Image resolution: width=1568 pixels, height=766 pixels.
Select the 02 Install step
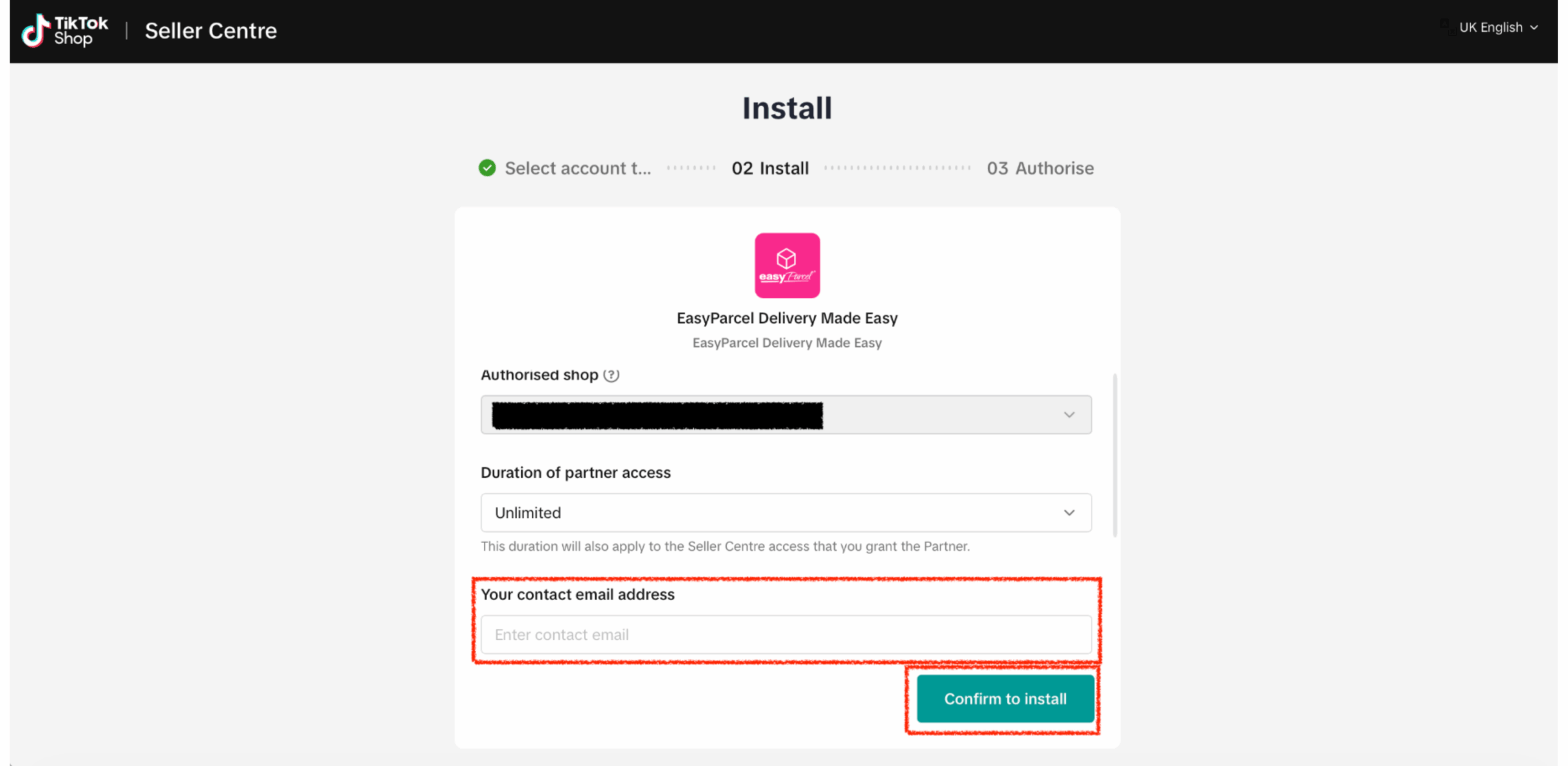point(770,169)
